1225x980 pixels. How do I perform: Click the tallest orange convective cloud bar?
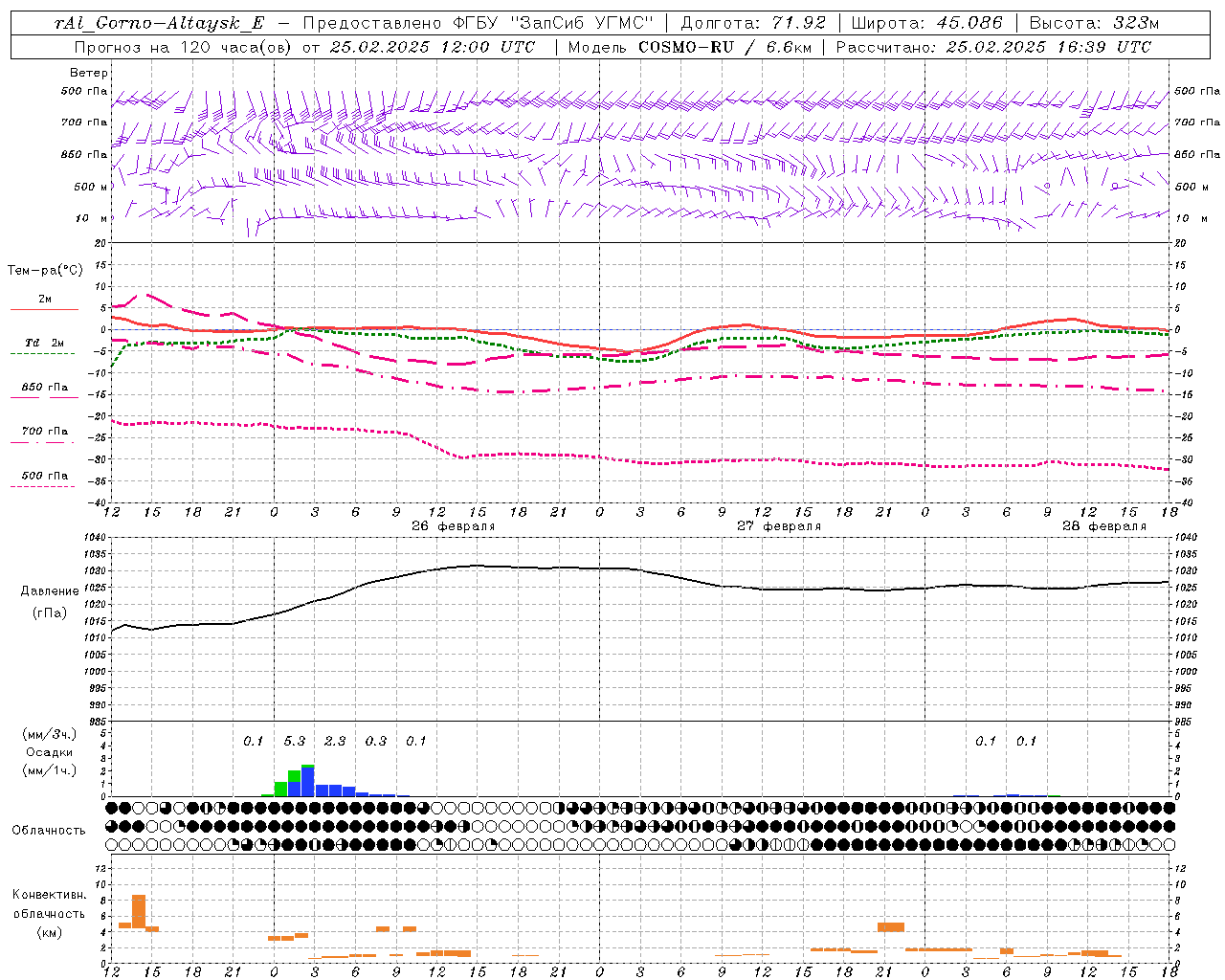pos(139,911)
